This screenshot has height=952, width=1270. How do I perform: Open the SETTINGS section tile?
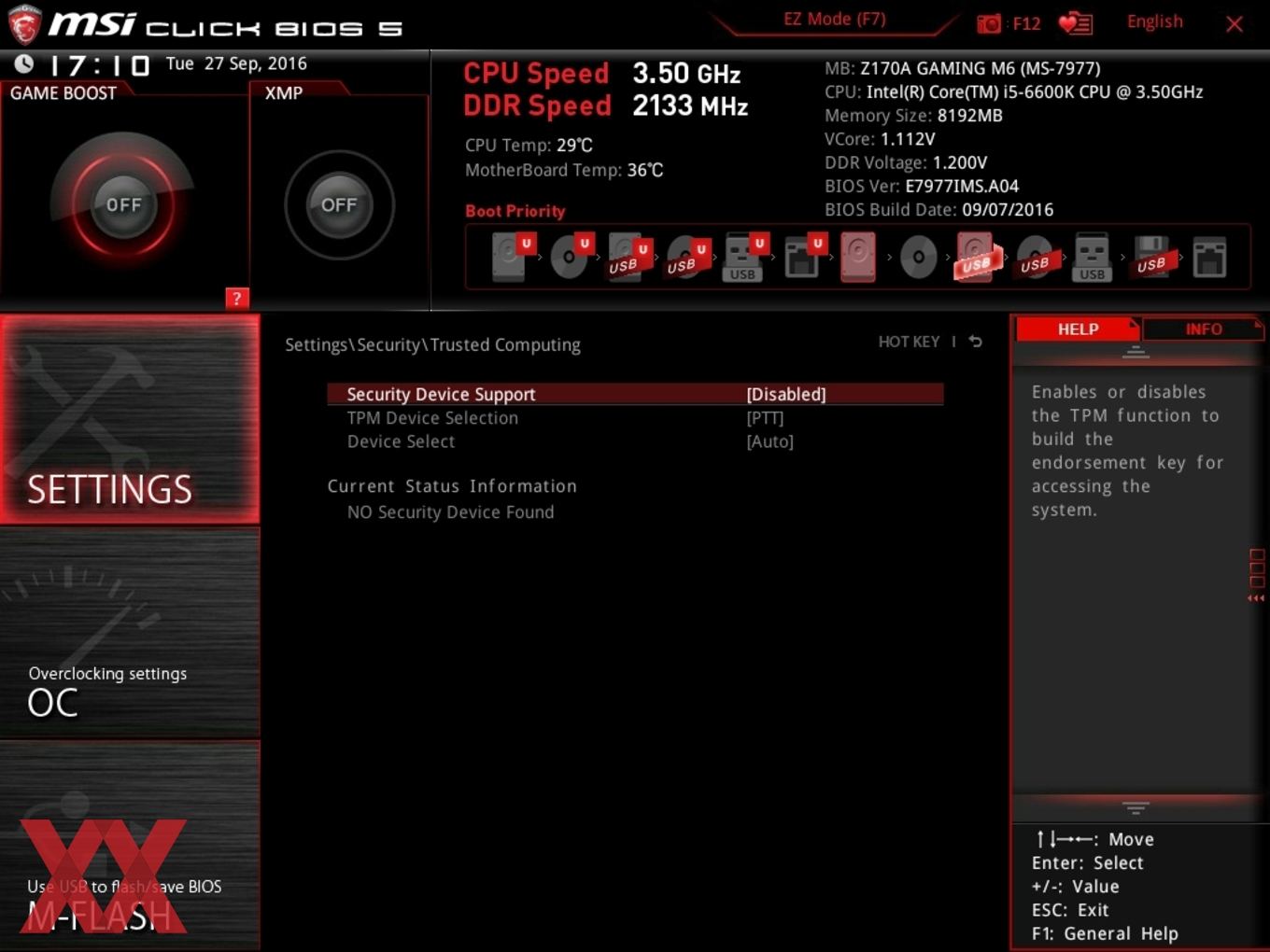130,419
